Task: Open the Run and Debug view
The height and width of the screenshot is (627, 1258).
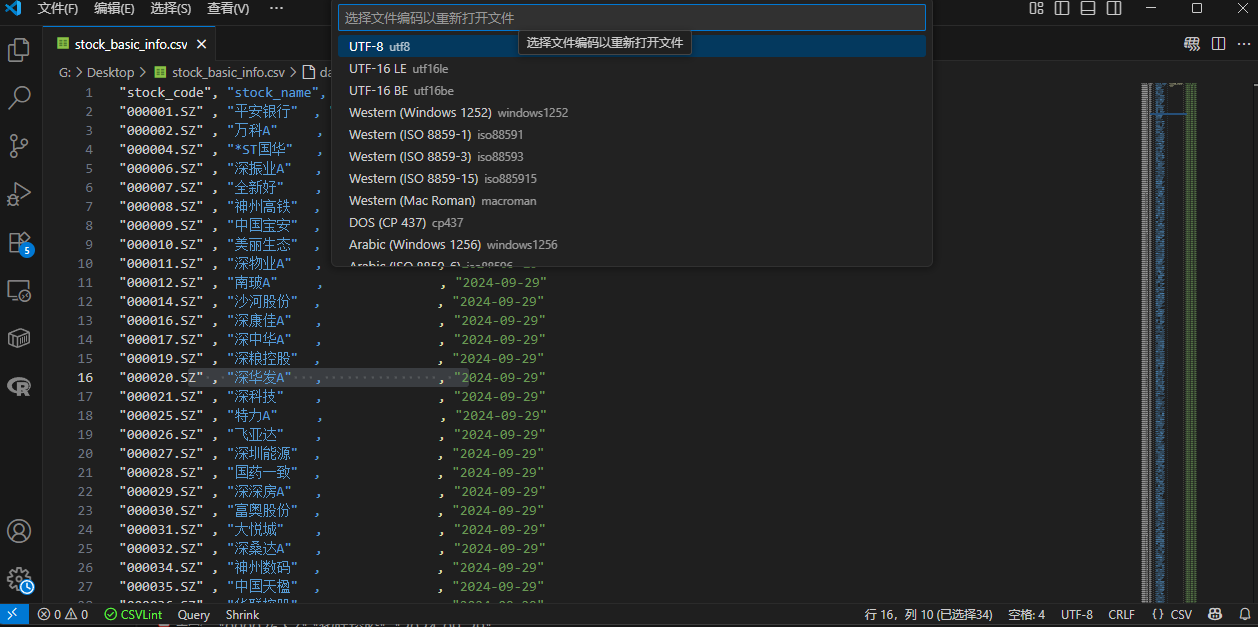Action: tap(19, 194)
